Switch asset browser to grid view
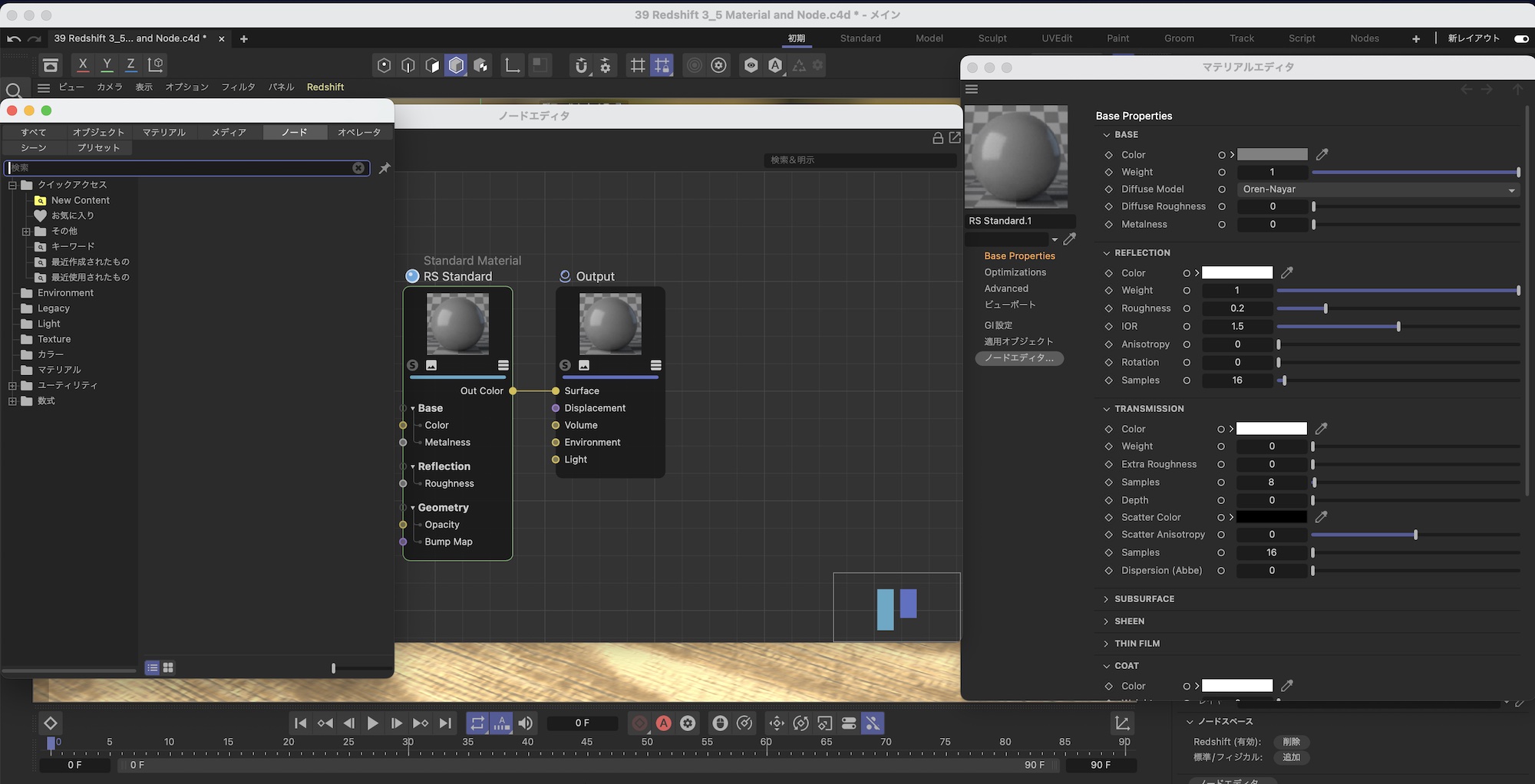The height and width of the screenshot is (784, 1535). click(168, 668)
